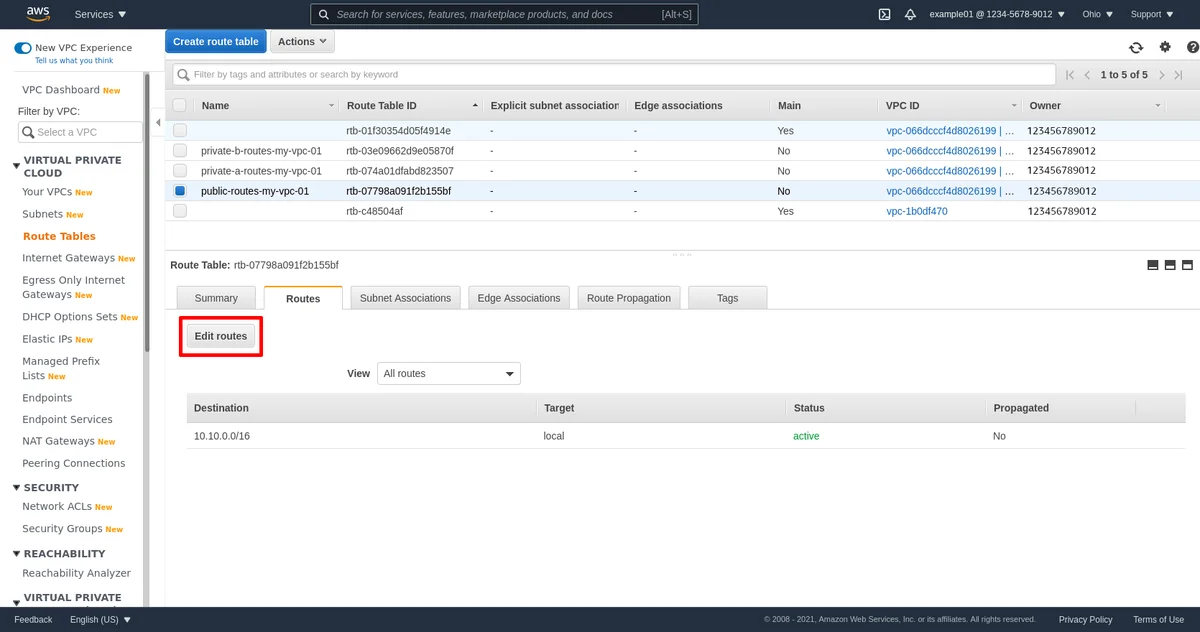Click the Edit routes button
This screenshot has height=632, width=1200.
[220, 336]
